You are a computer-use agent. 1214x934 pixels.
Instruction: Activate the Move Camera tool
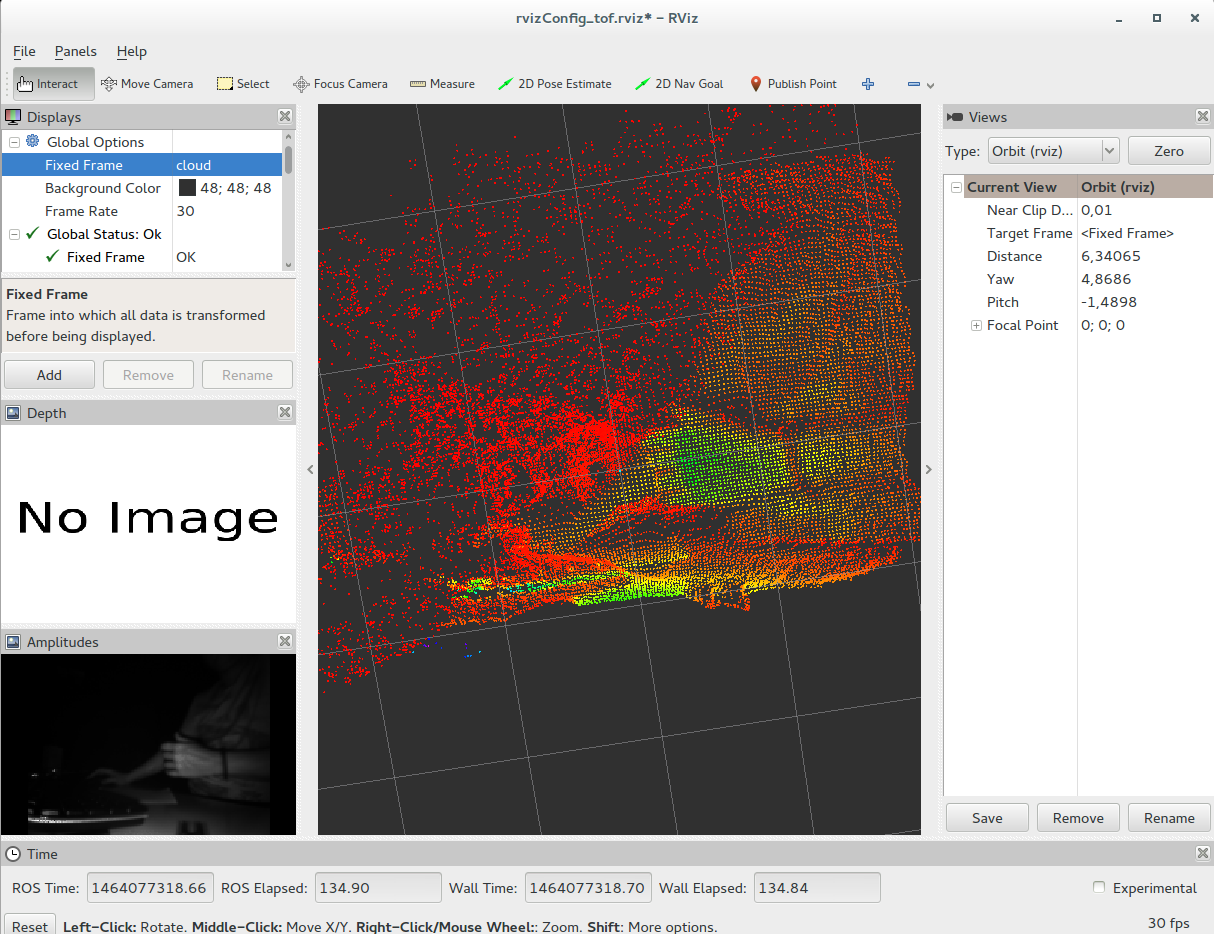[147, 84]
